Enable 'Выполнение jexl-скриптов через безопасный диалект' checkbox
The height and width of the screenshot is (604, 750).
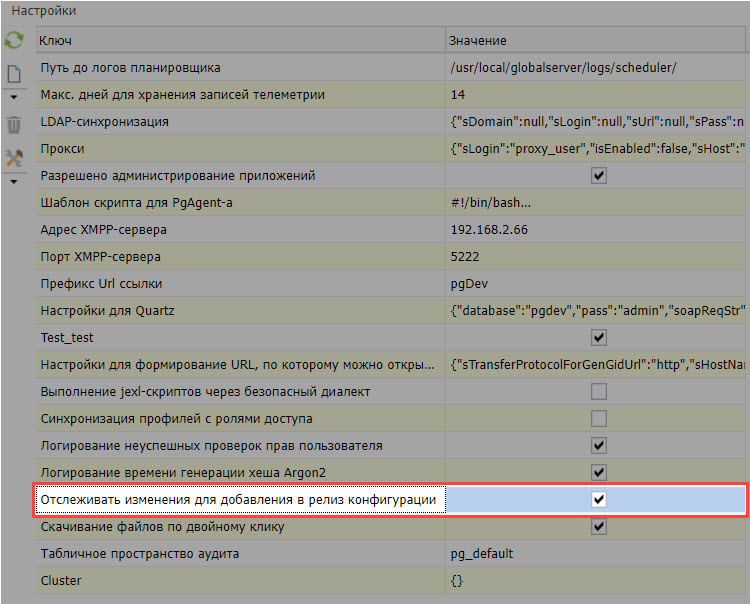599,391
